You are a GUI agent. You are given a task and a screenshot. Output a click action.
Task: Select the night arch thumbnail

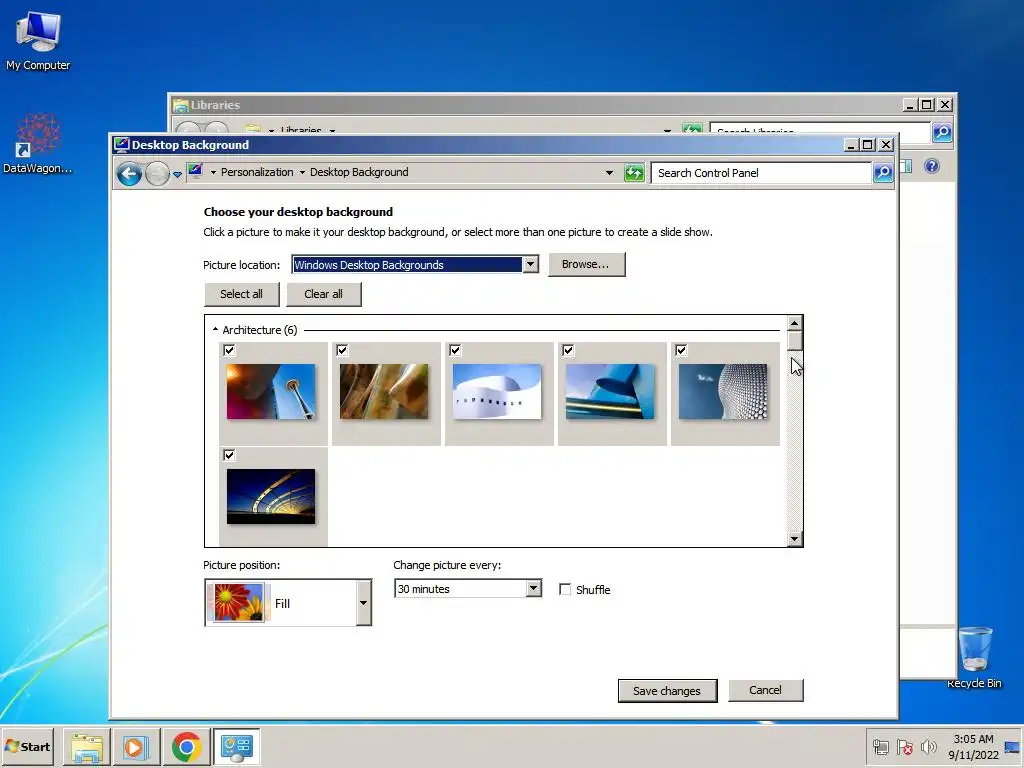pos(271,496)
